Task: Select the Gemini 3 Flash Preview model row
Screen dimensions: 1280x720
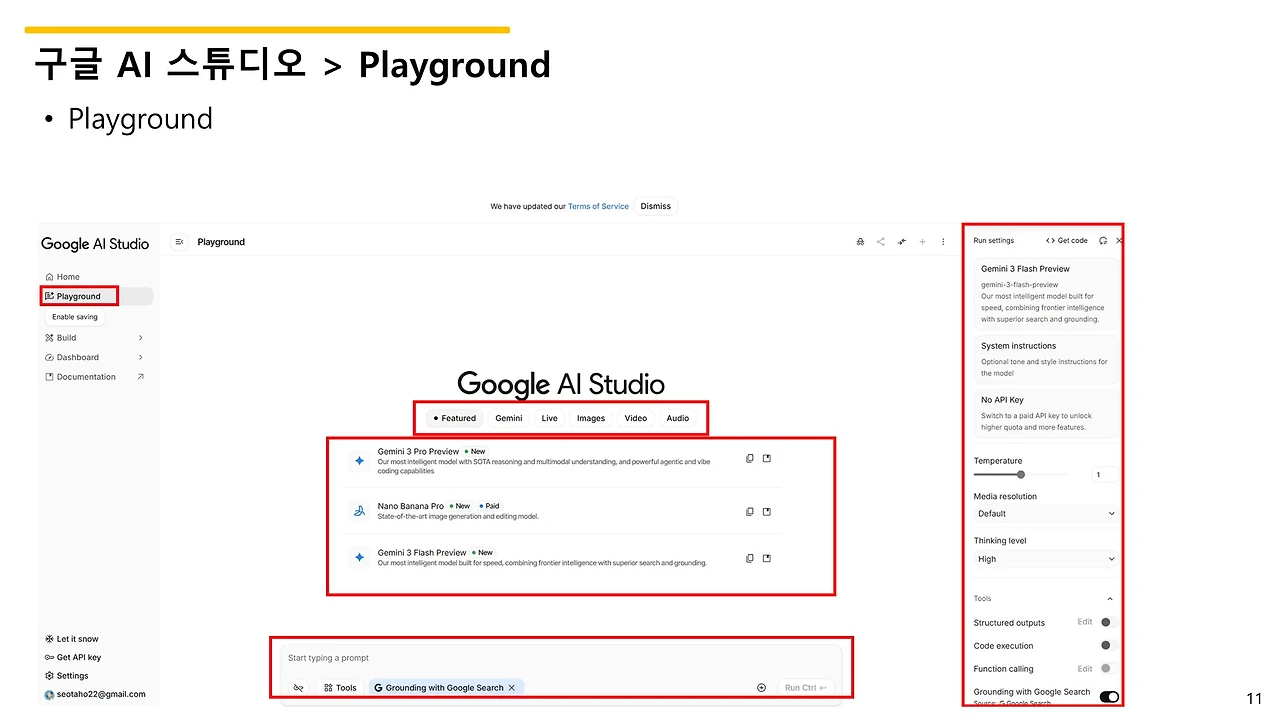Action: pyautogui.click(x=563, y=557)
